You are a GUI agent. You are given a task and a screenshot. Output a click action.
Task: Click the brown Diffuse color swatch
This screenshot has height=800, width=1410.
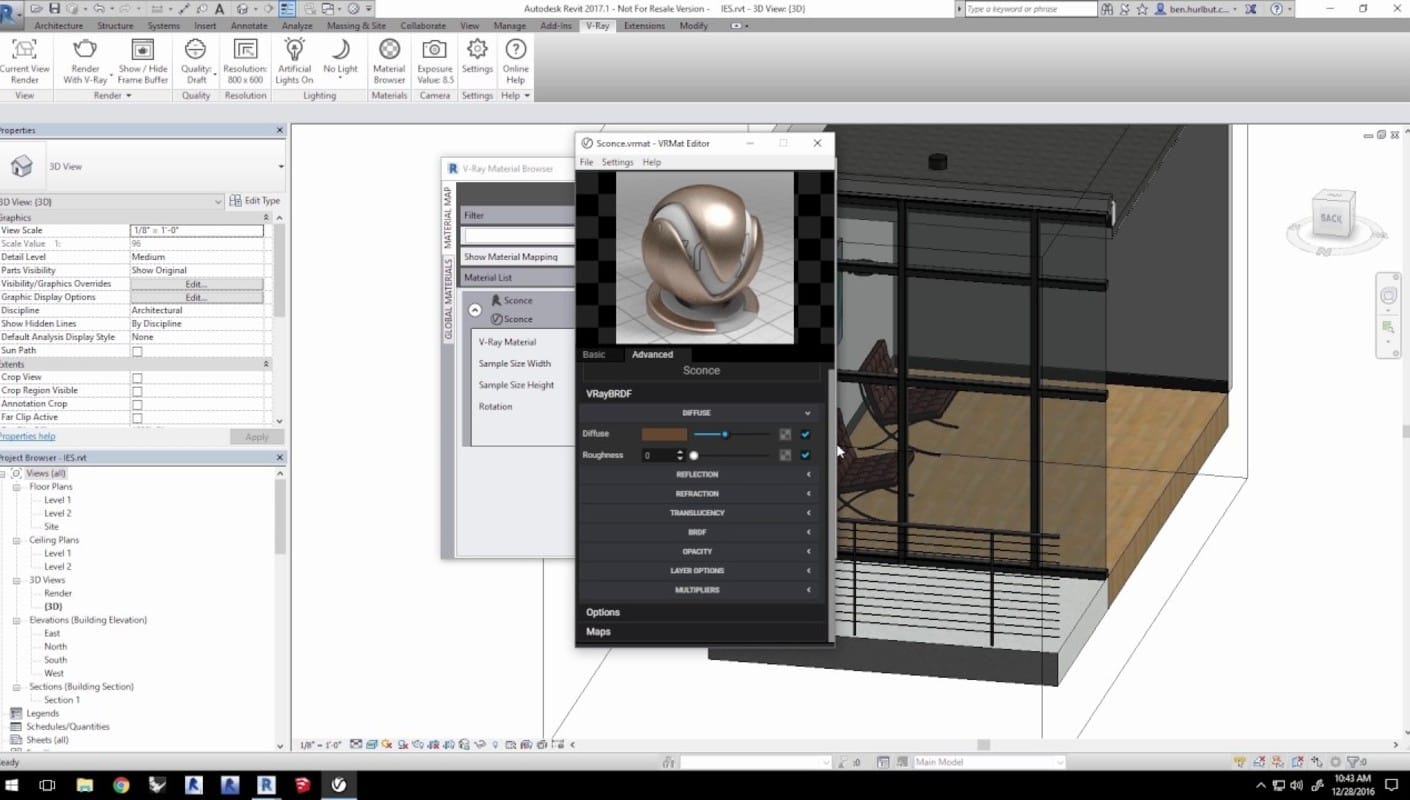664,434
